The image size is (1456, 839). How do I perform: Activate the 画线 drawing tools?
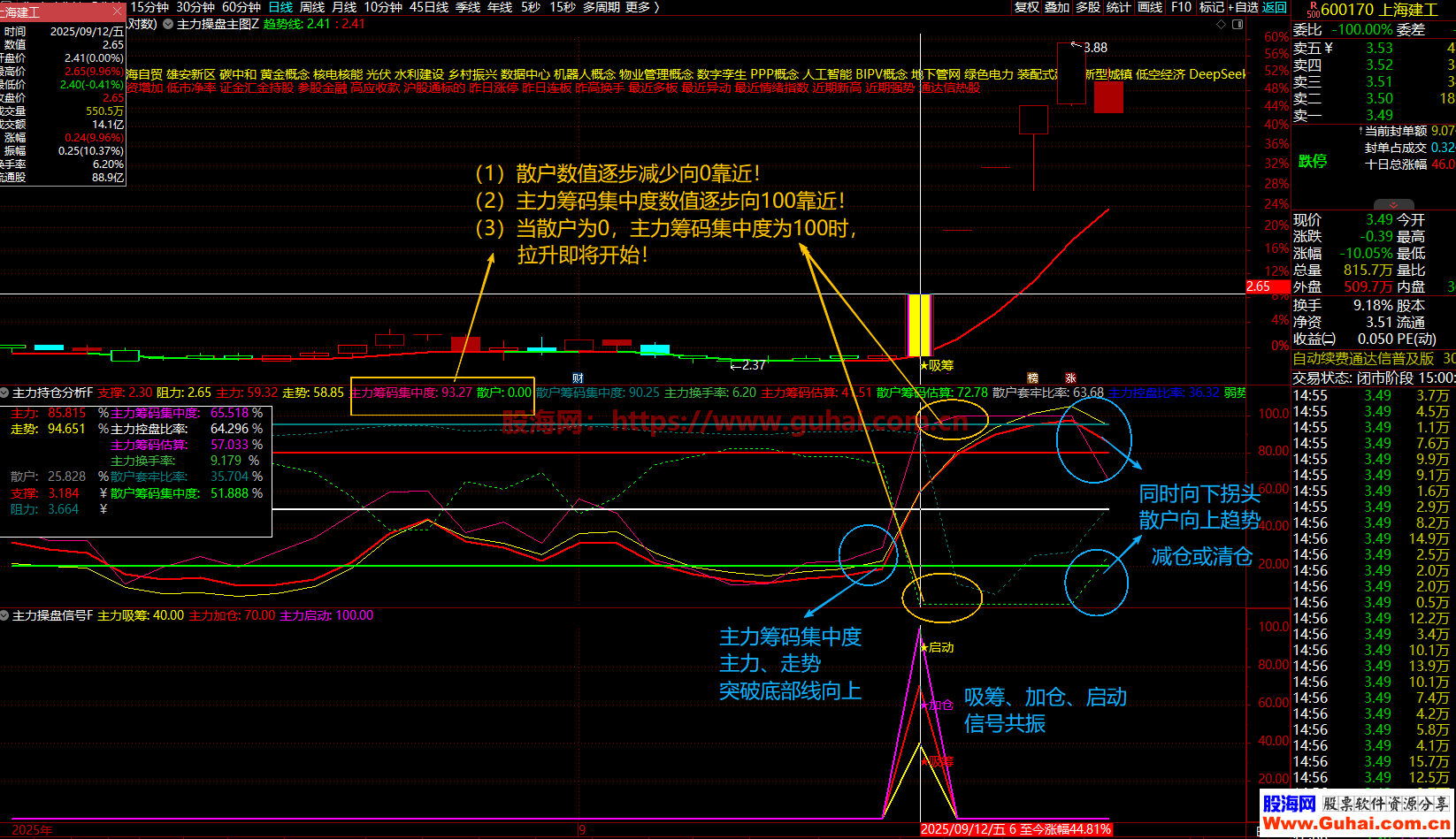[x=1150, y=7]
